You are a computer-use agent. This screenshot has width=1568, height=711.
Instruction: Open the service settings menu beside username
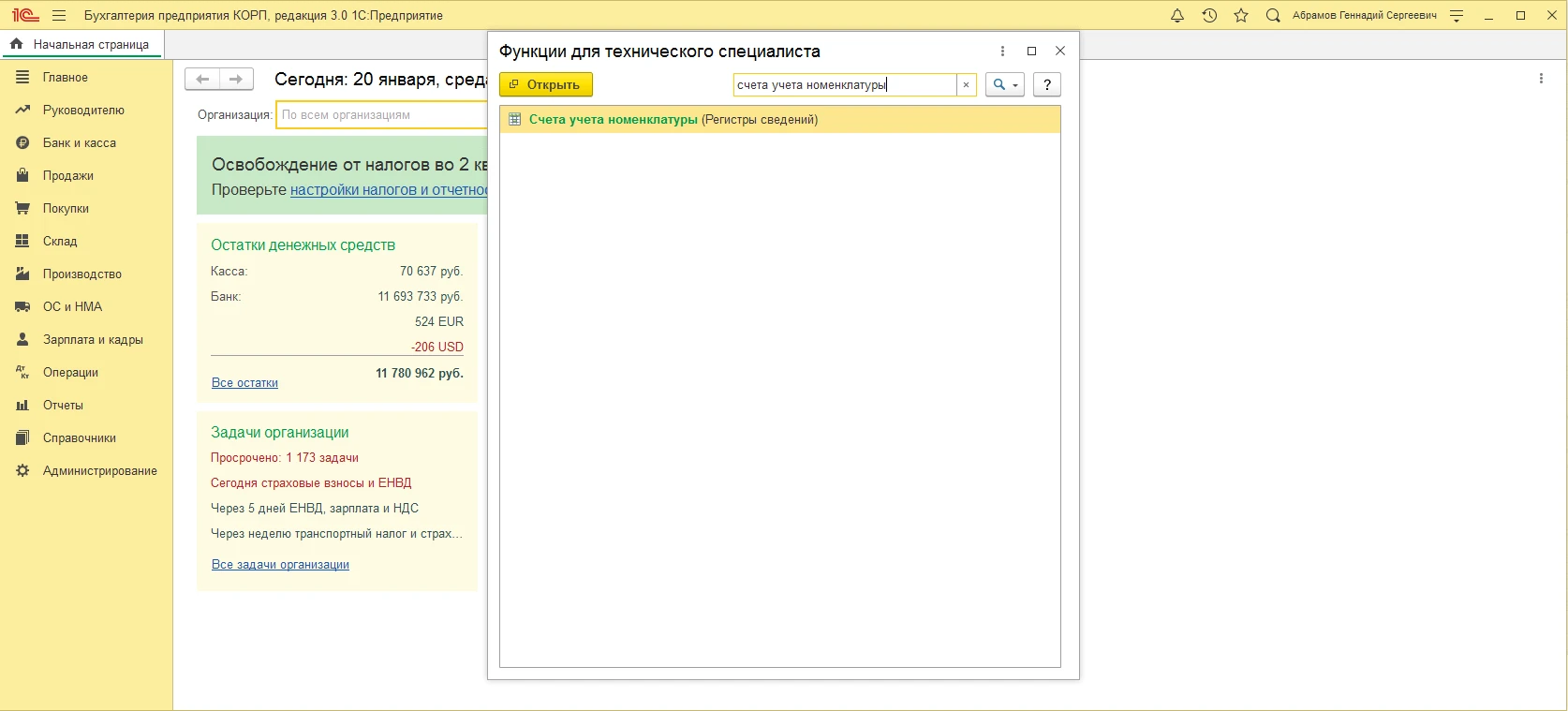tap(1457, 16)
